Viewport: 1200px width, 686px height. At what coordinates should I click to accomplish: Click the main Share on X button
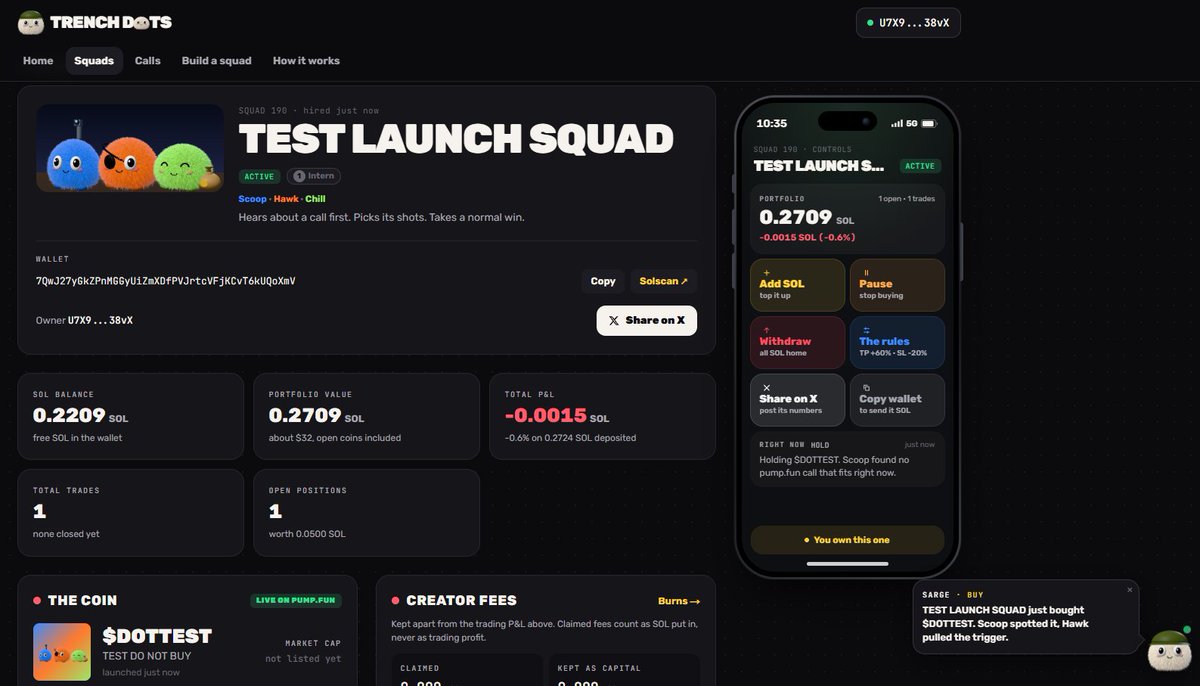coord(647,320)
